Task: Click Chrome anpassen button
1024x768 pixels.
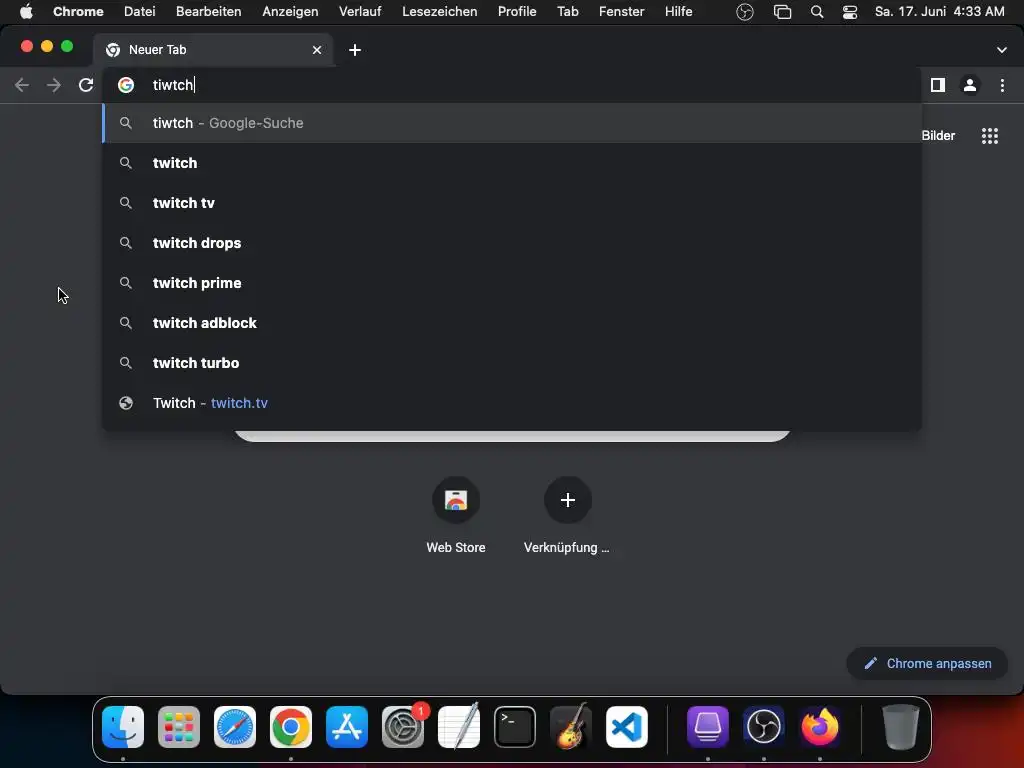Action: pos(927,664)
